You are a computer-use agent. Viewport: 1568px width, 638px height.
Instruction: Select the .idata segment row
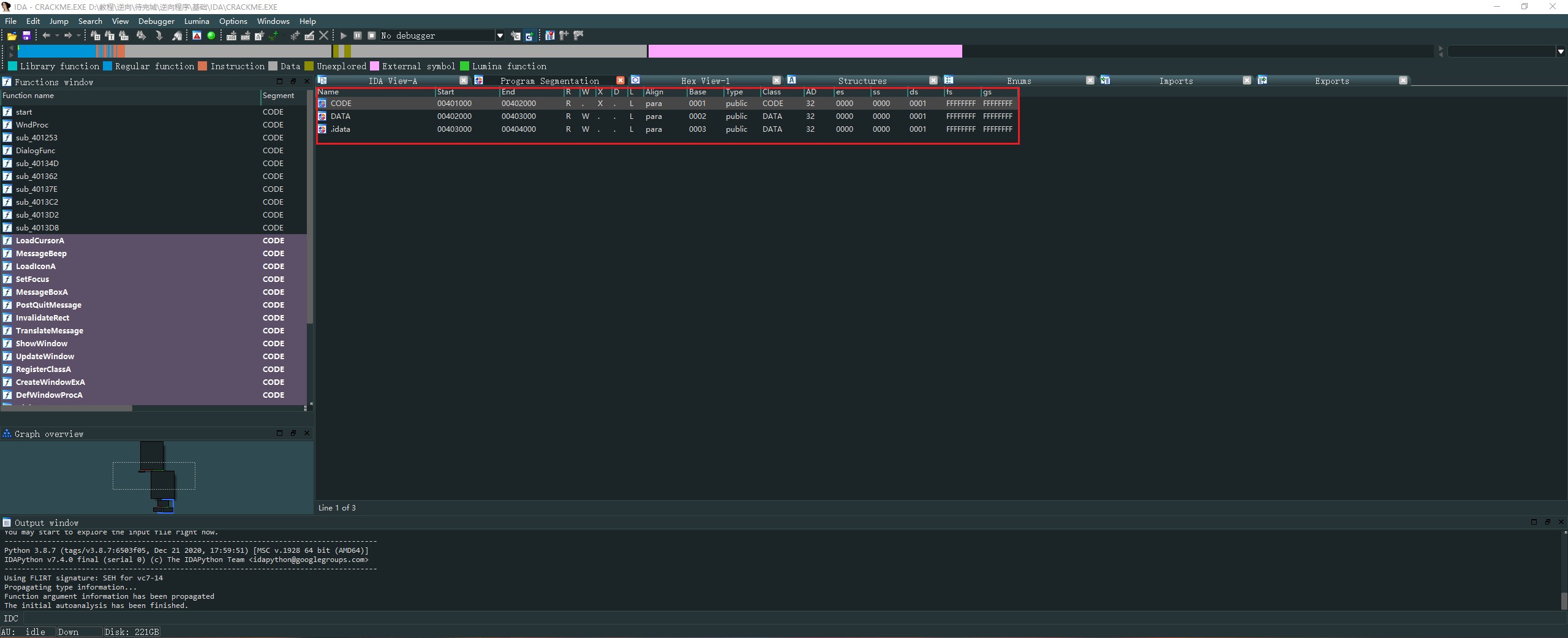[x=667, y=129]
